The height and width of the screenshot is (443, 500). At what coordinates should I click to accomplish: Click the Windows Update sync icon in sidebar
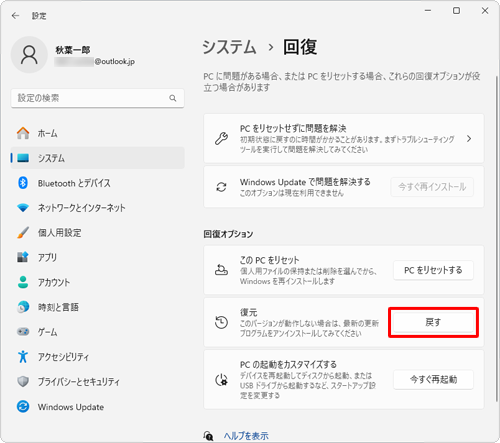(23, 406)
